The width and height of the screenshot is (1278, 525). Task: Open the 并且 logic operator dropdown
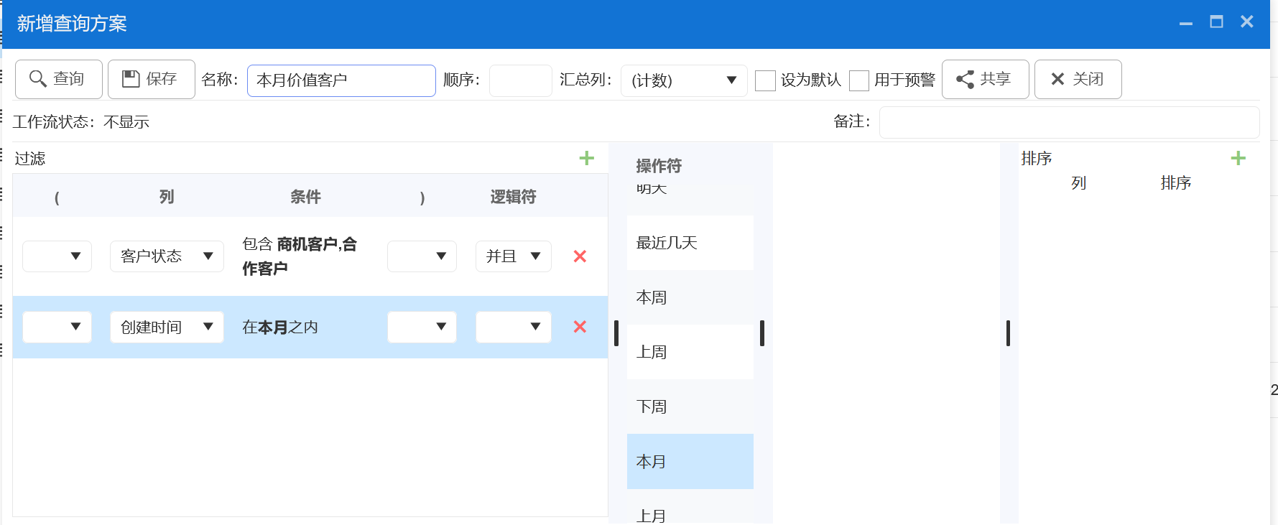pyautogui.click(x=513, y=256)
